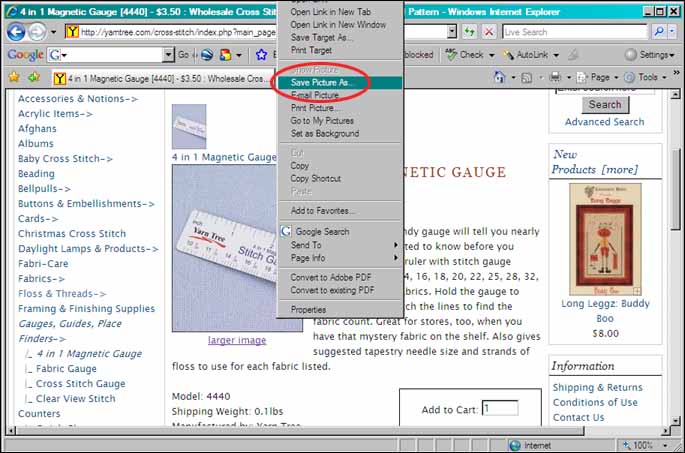685x453 pixels.
Task: Click the Long Leggz: Buddy Boo link
Action: point(605,311)
